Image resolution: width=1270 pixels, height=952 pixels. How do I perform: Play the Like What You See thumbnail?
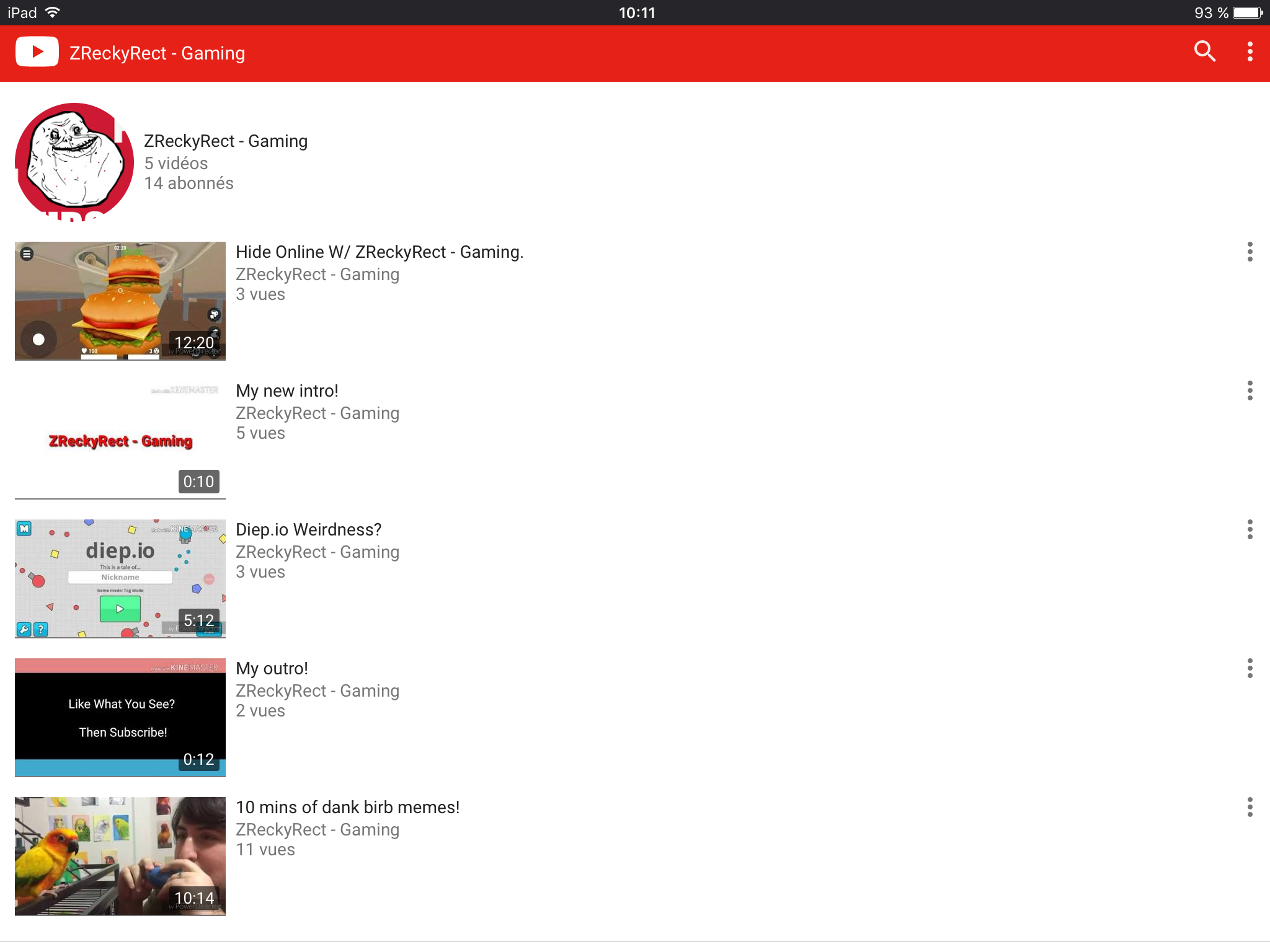(x=120, y=717)
